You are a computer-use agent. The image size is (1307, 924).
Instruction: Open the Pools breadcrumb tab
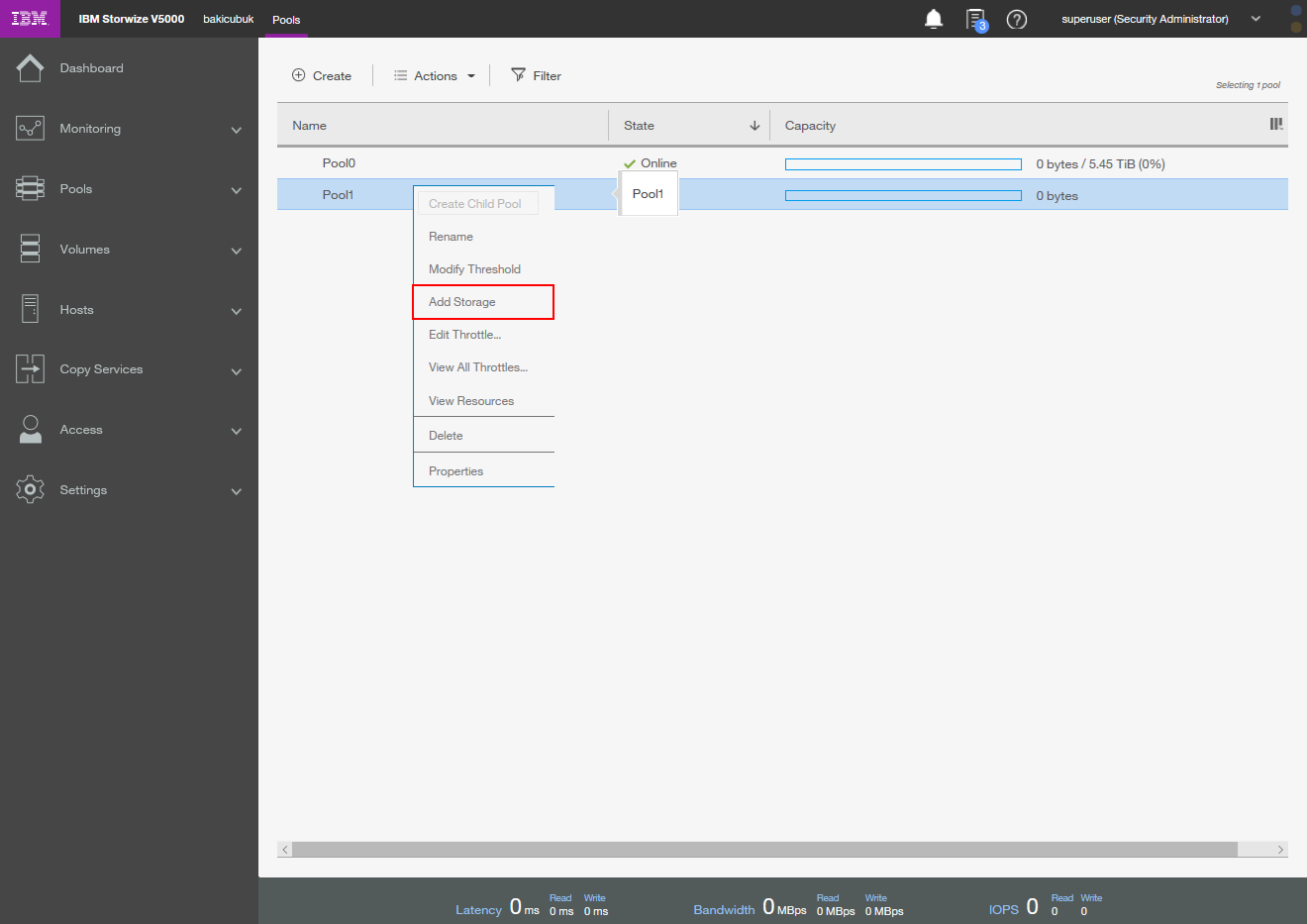click(x=286, y=20)
